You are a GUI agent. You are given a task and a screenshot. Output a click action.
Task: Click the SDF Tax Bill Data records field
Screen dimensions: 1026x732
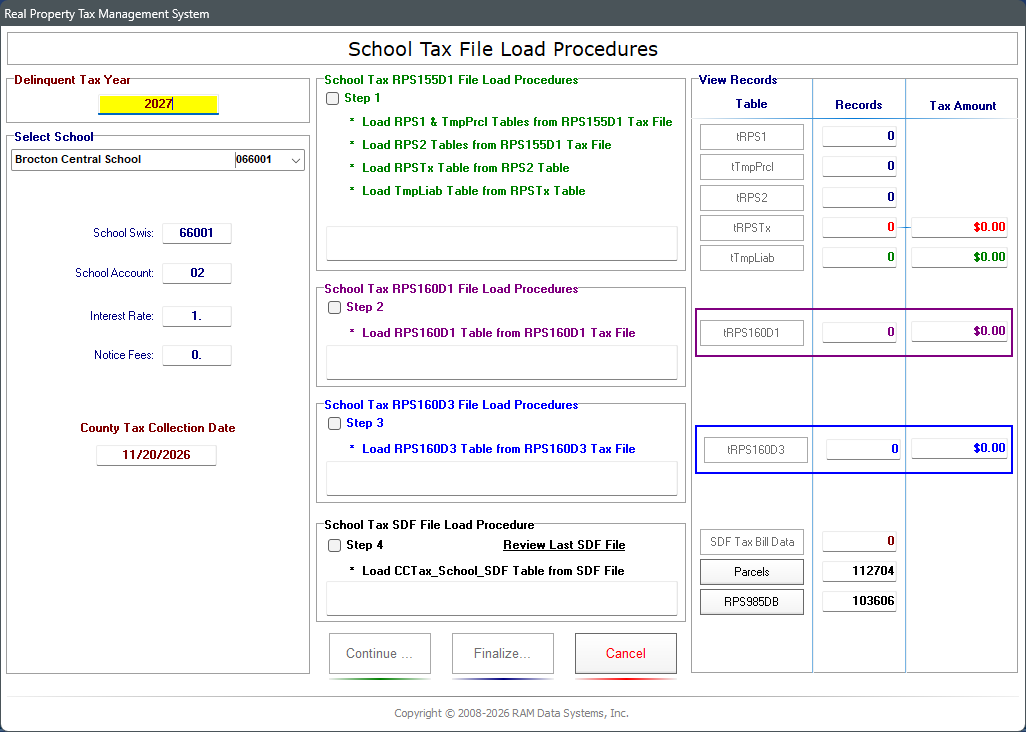point(859,541)
